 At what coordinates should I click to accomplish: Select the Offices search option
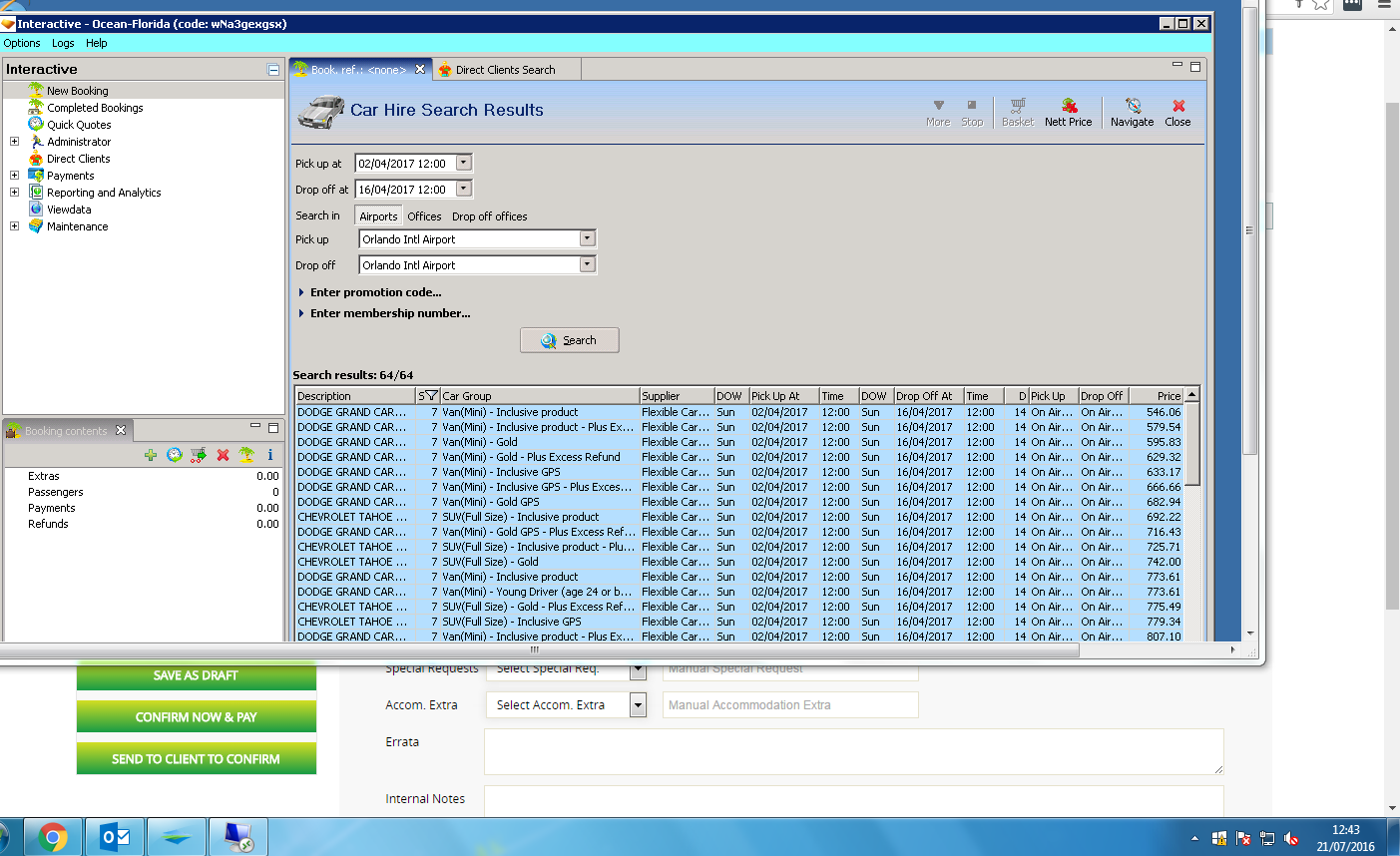click(x=424, y=216)
